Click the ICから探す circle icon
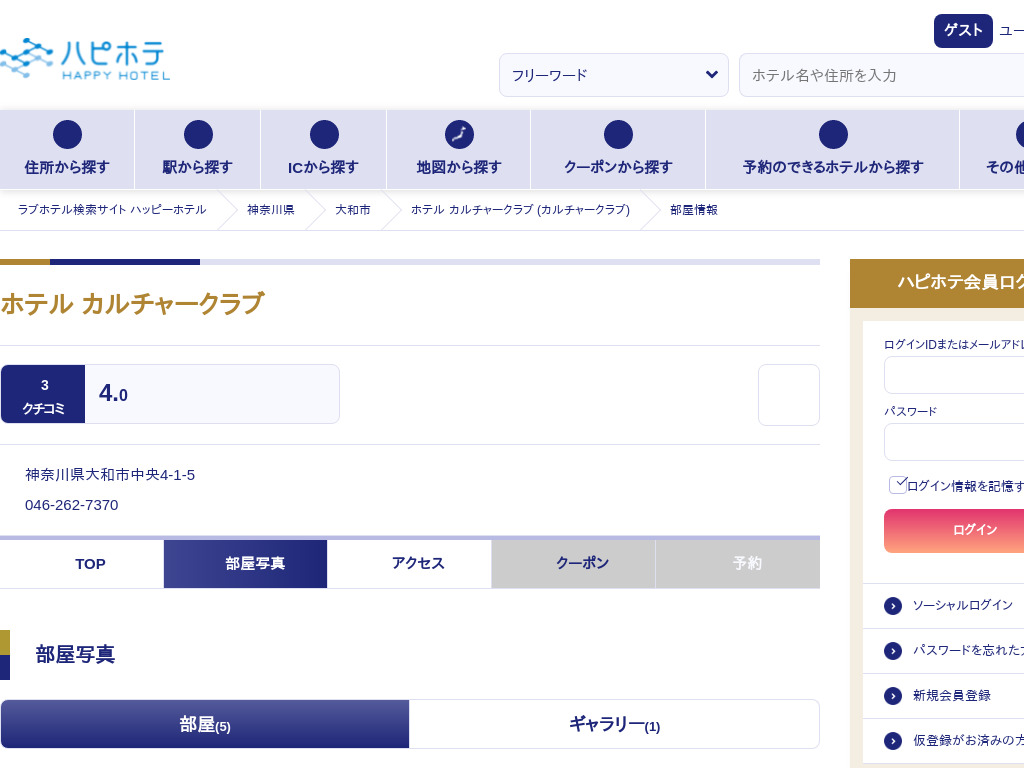1024x768 pixels. click(x=324, y=135)
